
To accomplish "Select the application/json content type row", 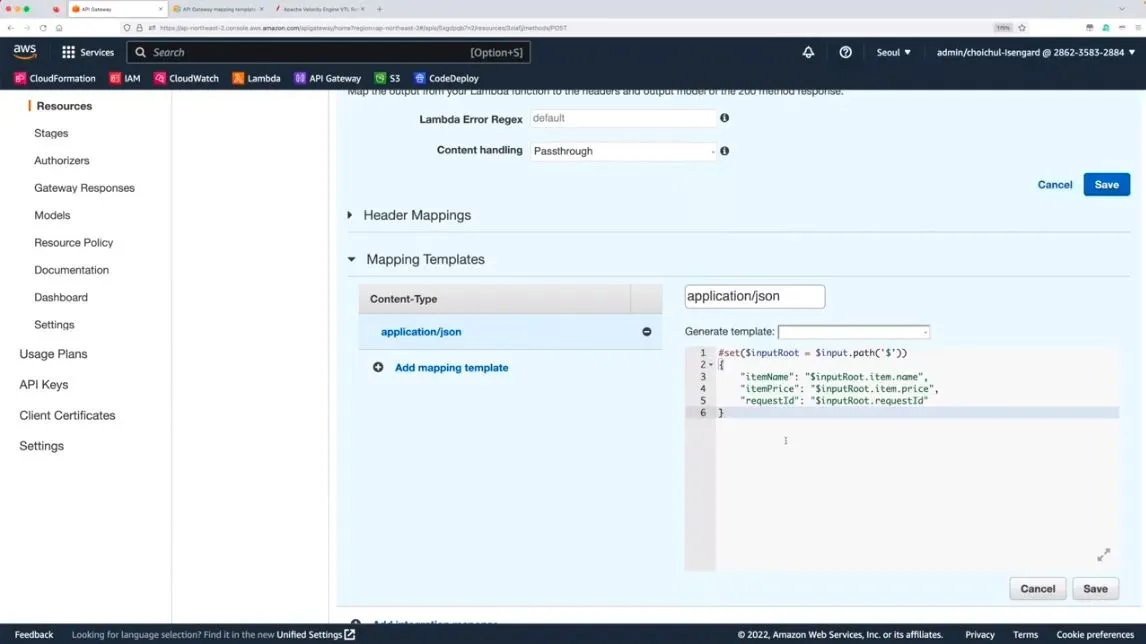I will tap(510, 332).
